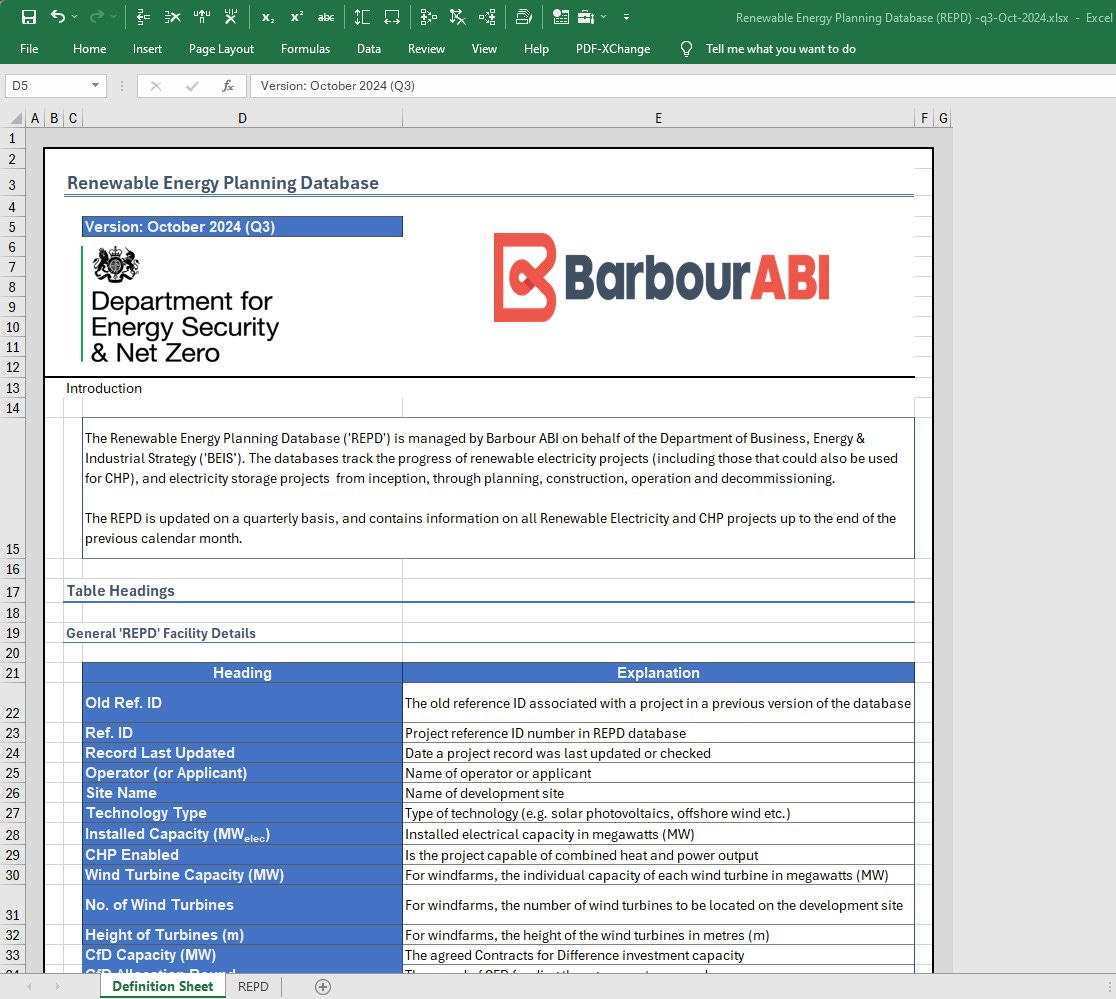
Task: Click the BarbourABI logo image
Action: click(661, 278)
